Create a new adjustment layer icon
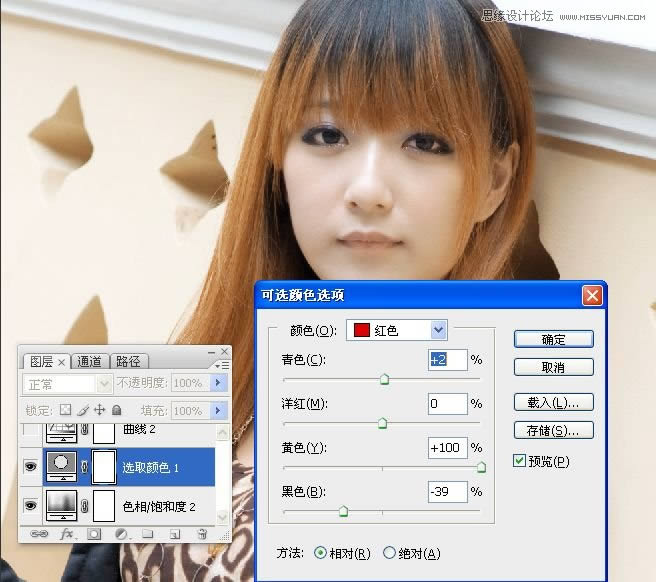The height and width of the screenshot is (582, 656). pyautogui.click(x=121, y=535)
